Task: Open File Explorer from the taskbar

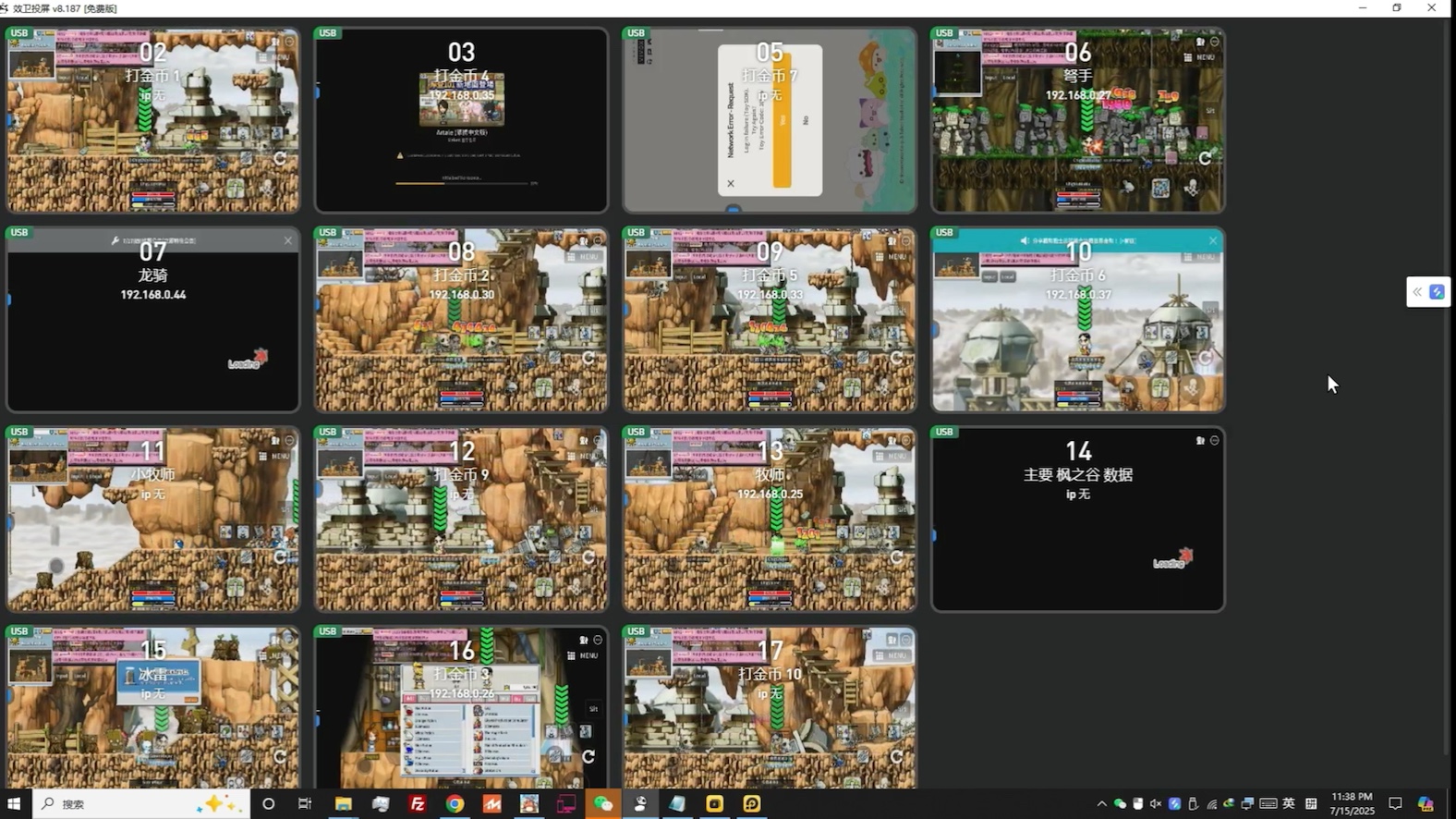Action: (x=343, y=804)
